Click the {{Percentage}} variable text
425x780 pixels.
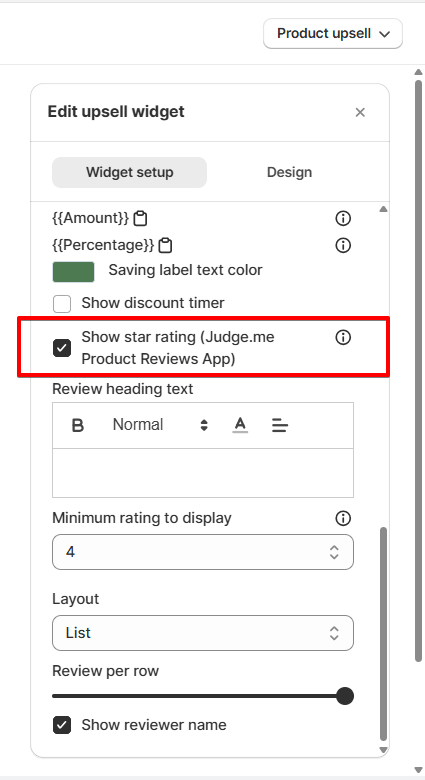coord(103,245)
